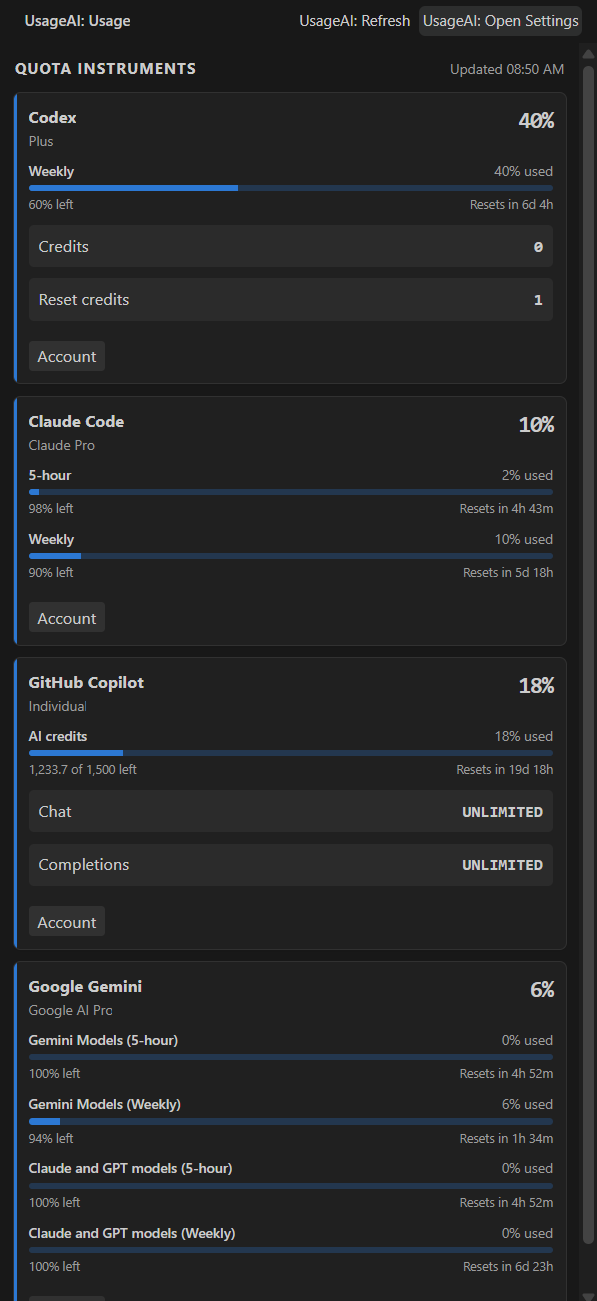Click 'Resets in 1h 34m' text

tap(507, 1138)
